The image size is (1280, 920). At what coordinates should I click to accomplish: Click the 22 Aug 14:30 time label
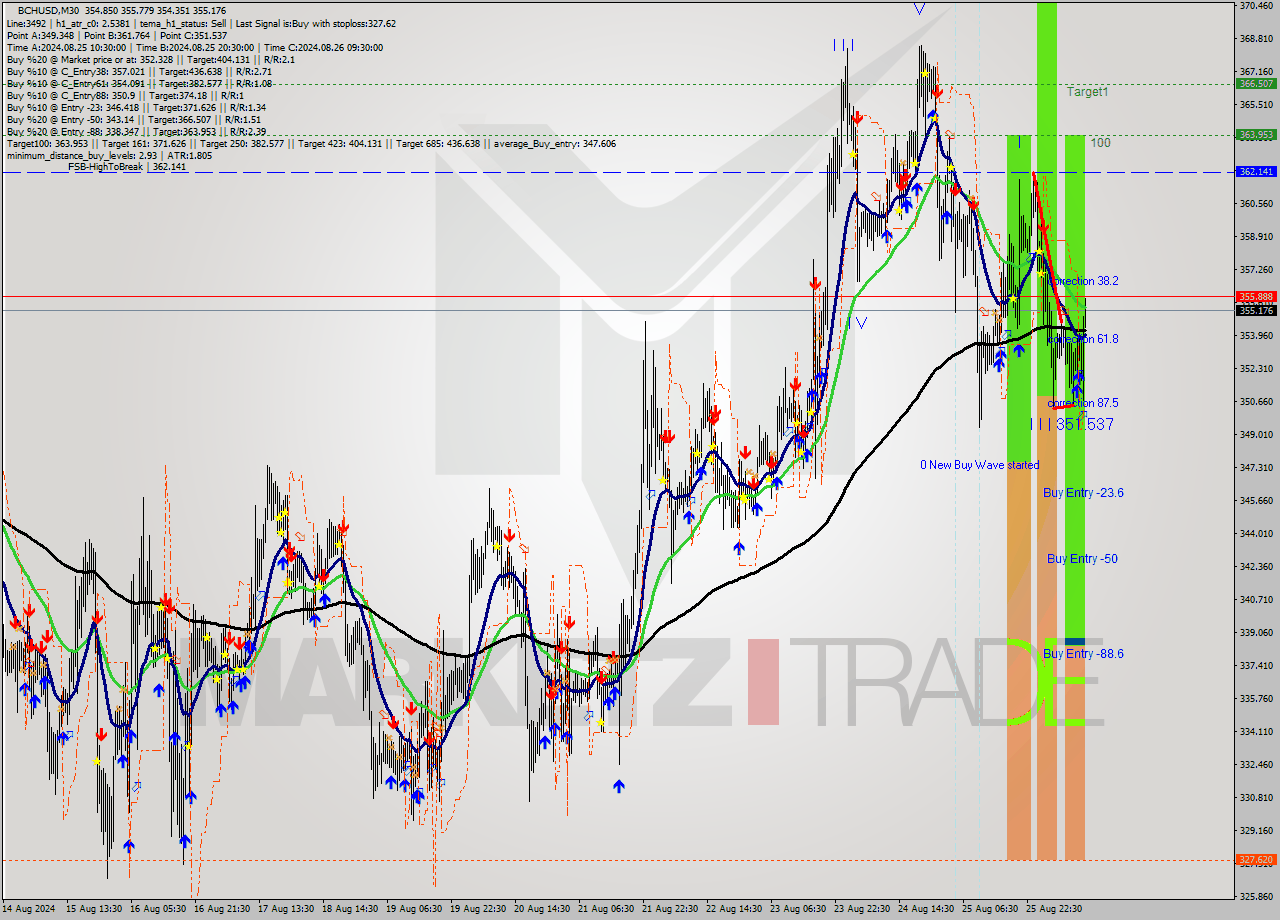pos(734,909)
